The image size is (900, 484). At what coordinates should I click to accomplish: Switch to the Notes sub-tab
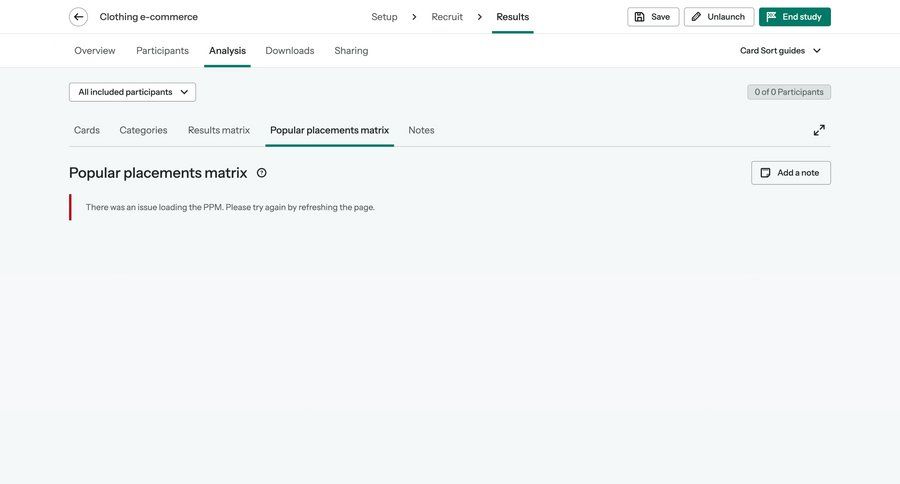tap(421, 130)
